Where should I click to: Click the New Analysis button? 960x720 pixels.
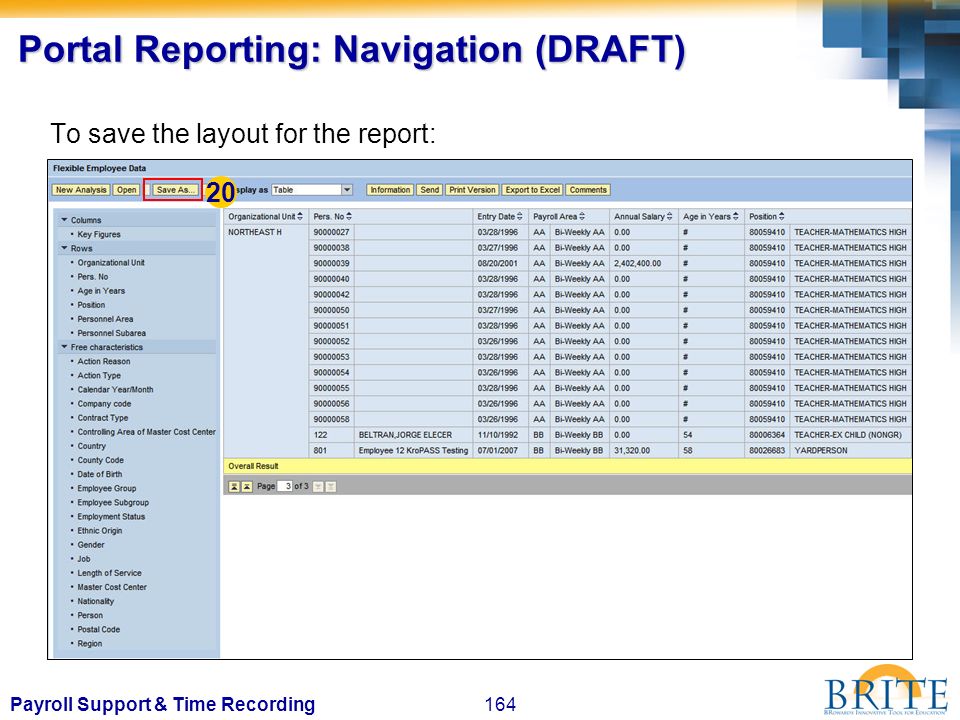(81, 190)
